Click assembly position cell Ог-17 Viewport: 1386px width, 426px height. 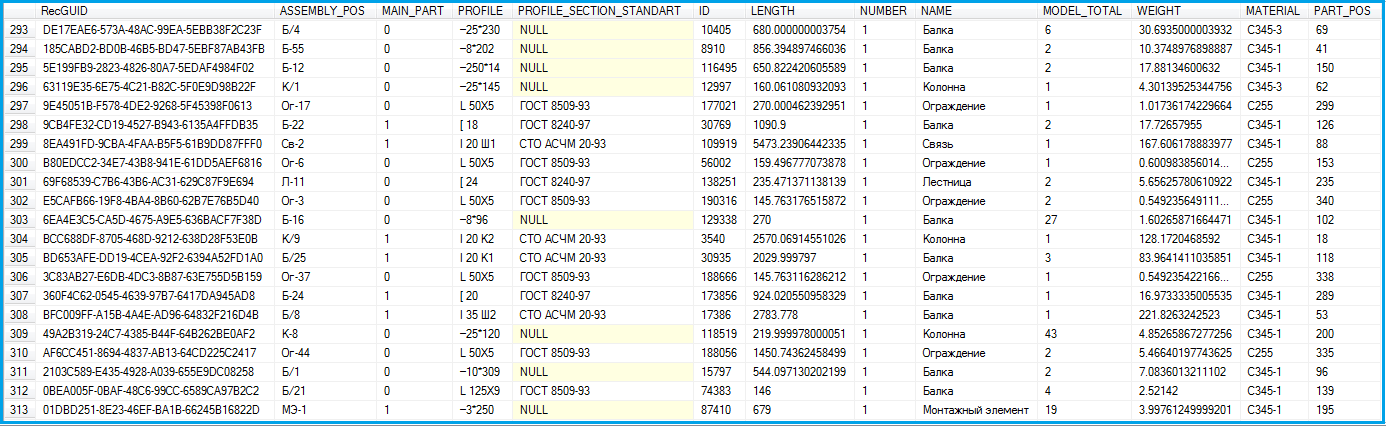pos(327,106)
